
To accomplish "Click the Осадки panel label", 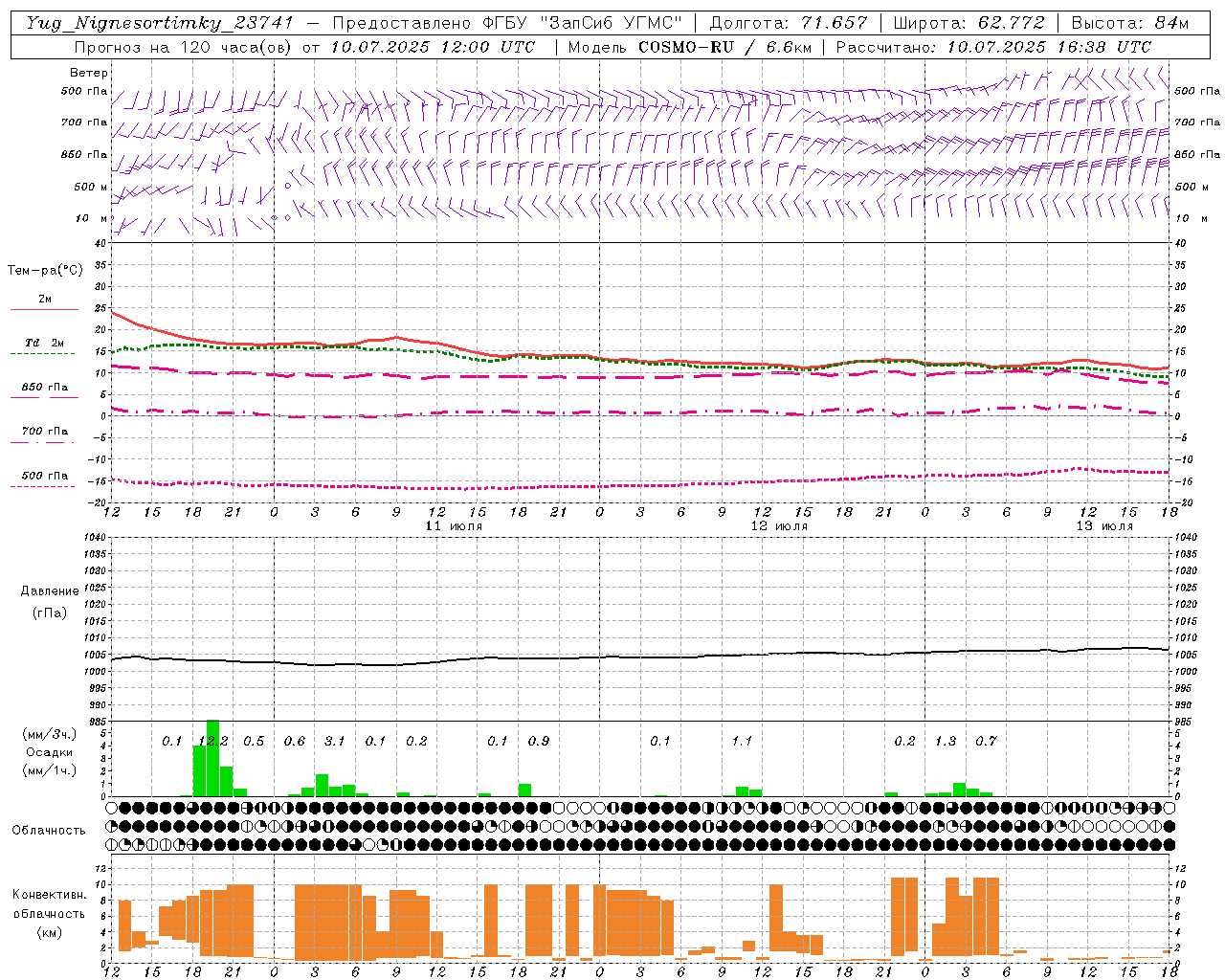I will pos(49,752).
